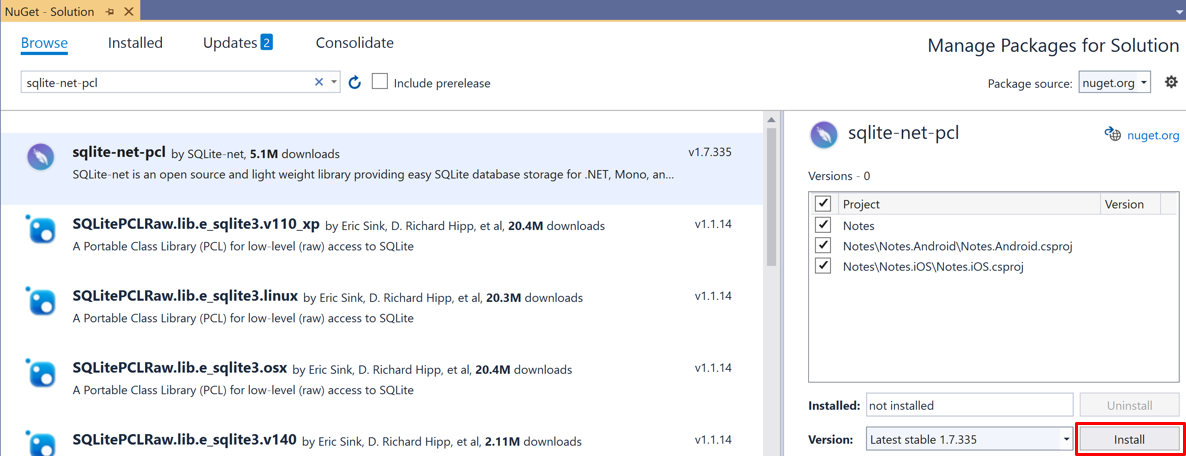
Task: Uncheck Notes.Android.csproj project checkbox
Action: coord(823,245)
